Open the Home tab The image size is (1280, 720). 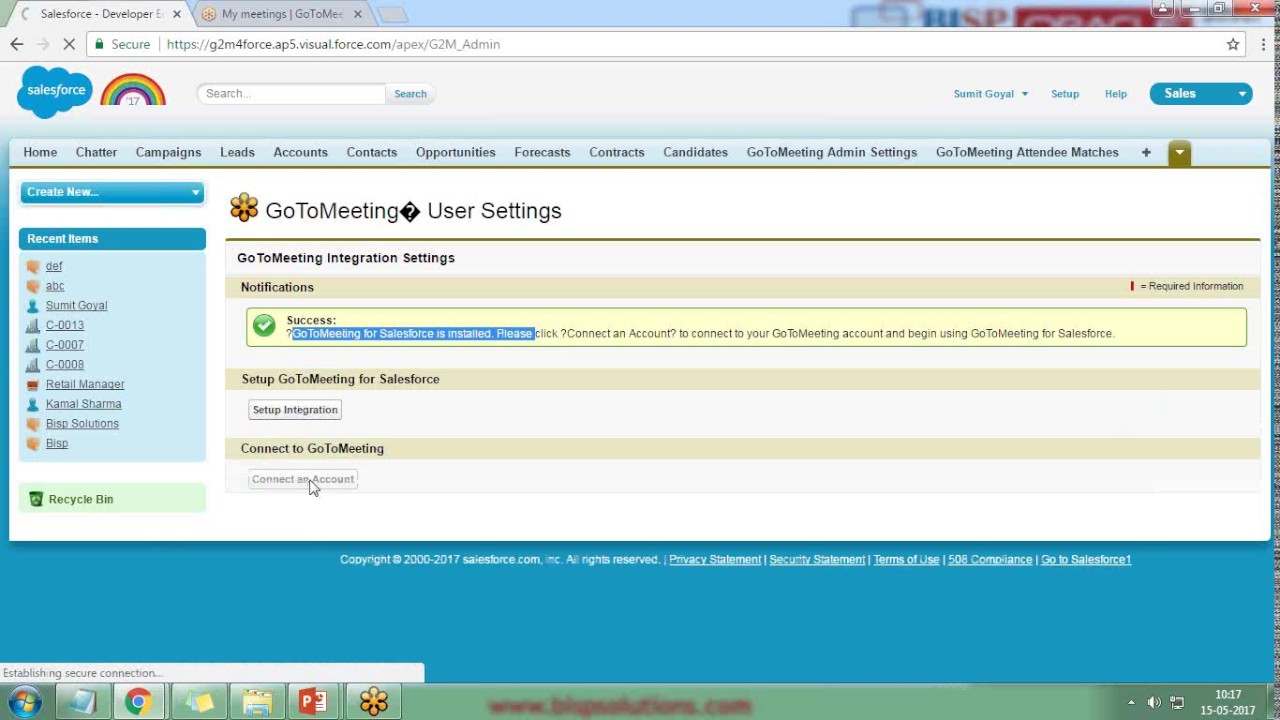click(40, 152)
